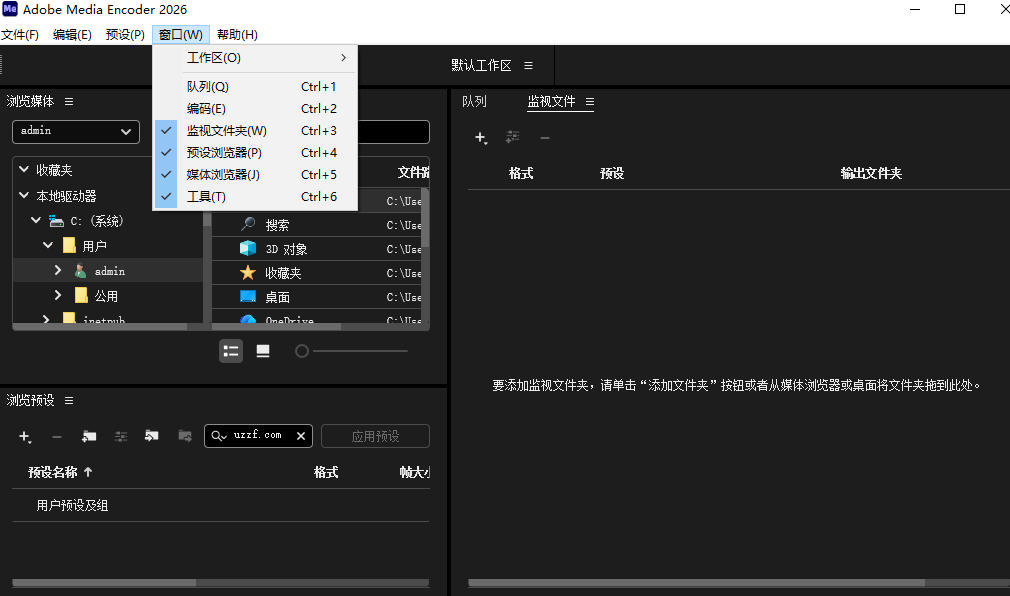
Task: Click the watch folder settings icon
Action: [513, 137]
